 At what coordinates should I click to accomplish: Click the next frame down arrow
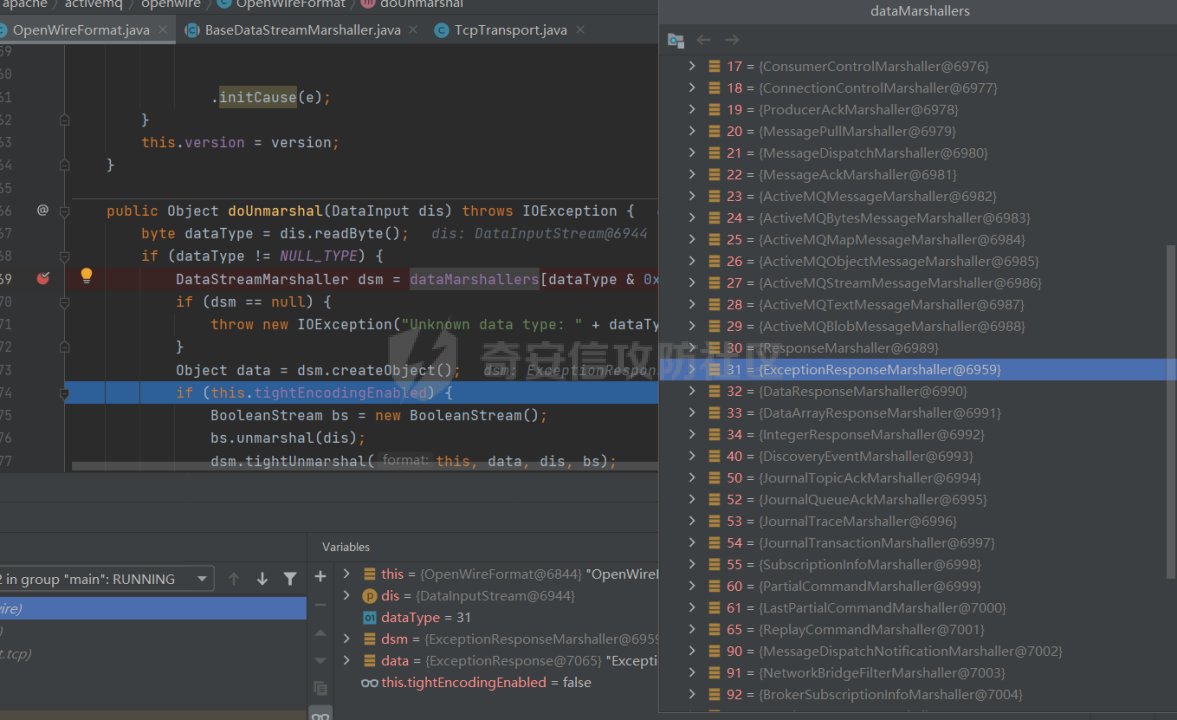point(262,579)
